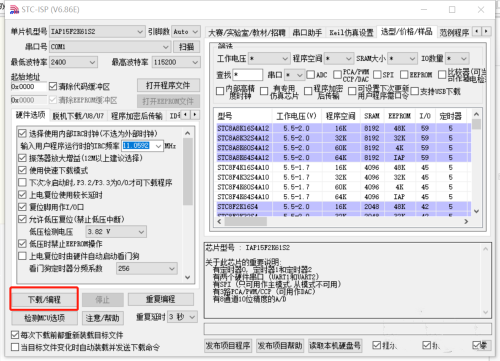Switch to 范例程序 tab
This screenshot has height=361, width=500.
pos(454,33)
